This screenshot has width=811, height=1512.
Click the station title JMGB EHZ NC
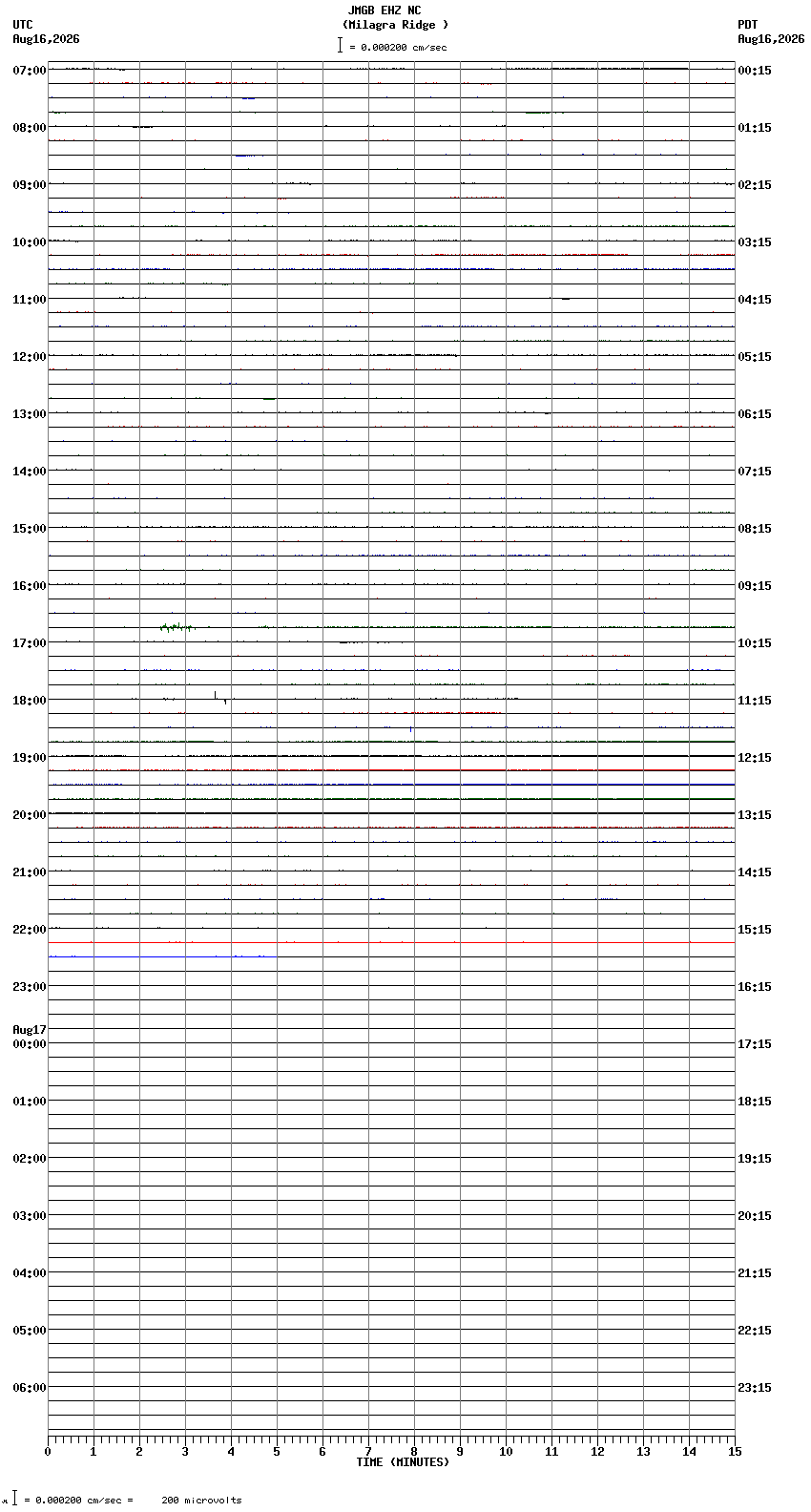[x=385, y=10]
